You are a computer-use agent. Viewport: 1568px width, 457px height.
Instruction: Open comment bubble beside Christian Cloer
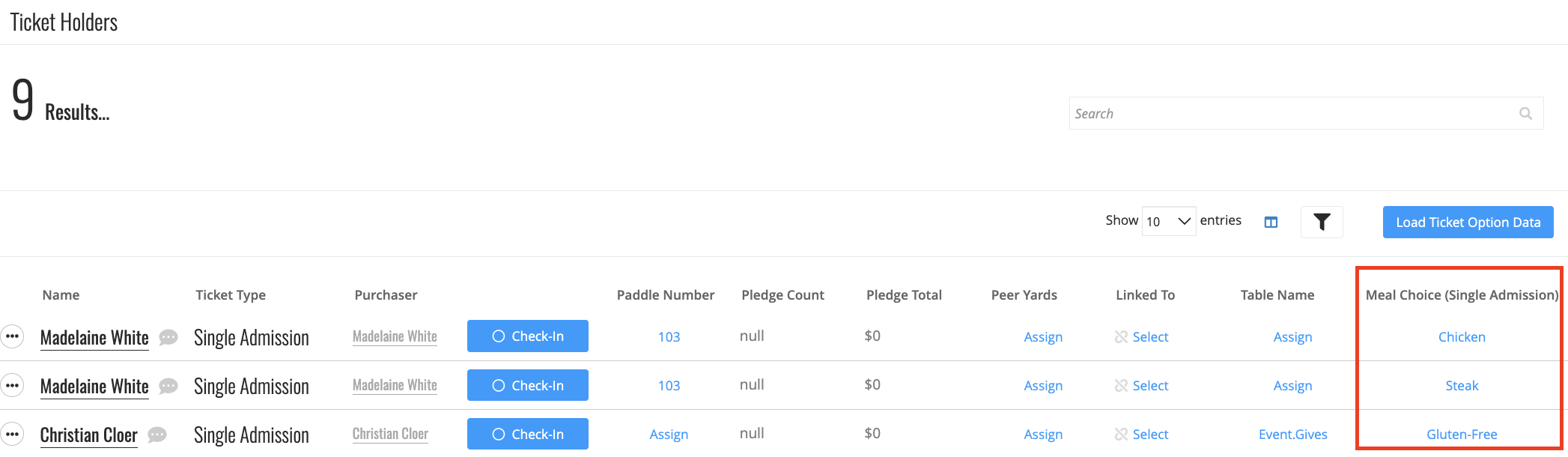click(x=157, y=435)
